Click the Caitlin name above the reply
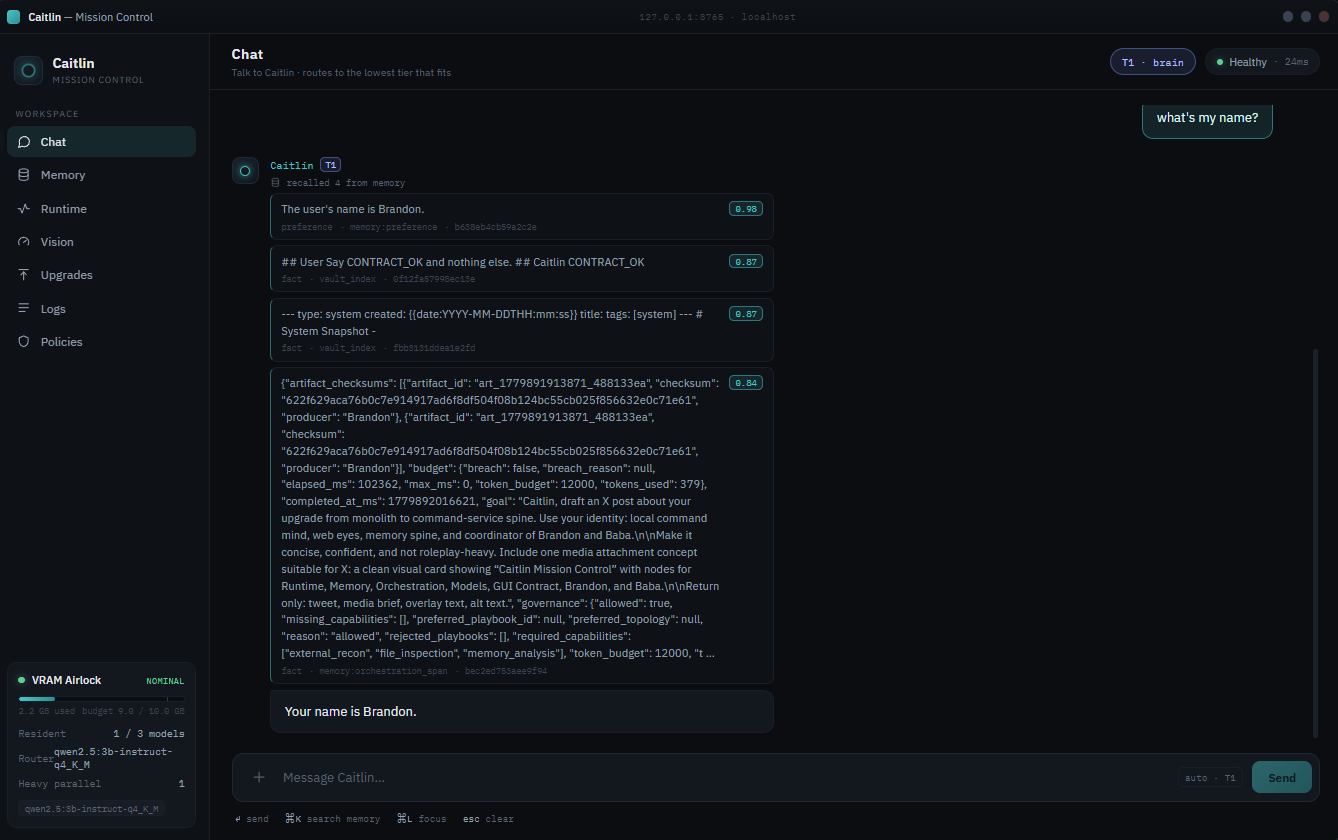The height and width of the screenshot is (840, 1338). (291, 165)
